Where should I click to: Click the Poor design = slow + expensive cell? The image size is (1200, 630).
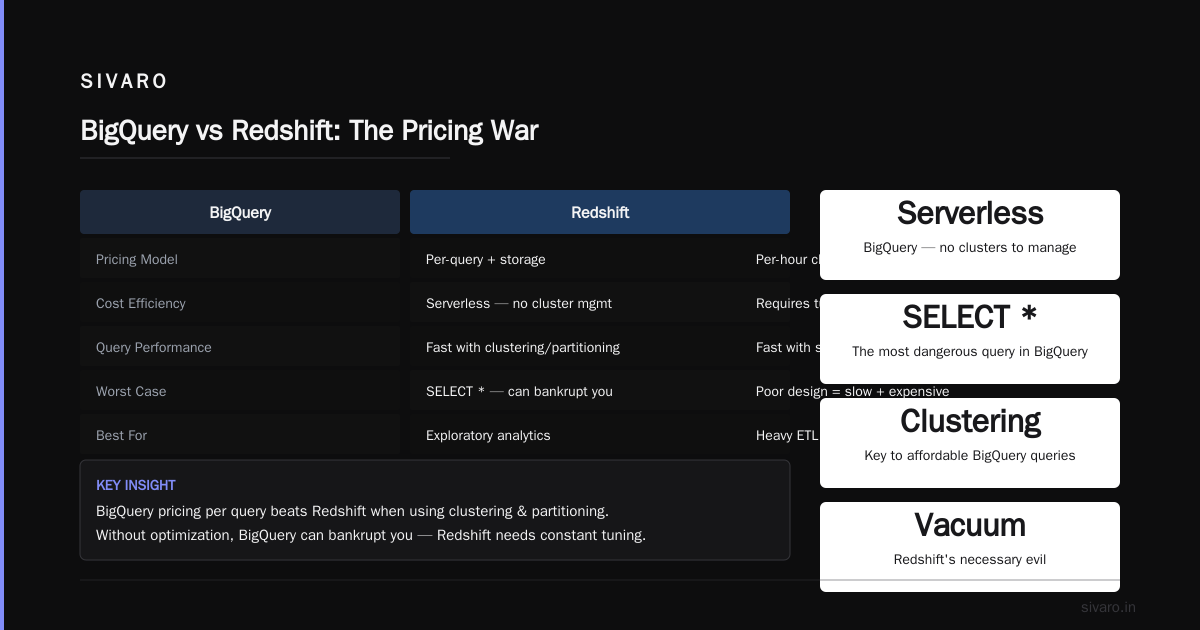click(x=853, y=391)
